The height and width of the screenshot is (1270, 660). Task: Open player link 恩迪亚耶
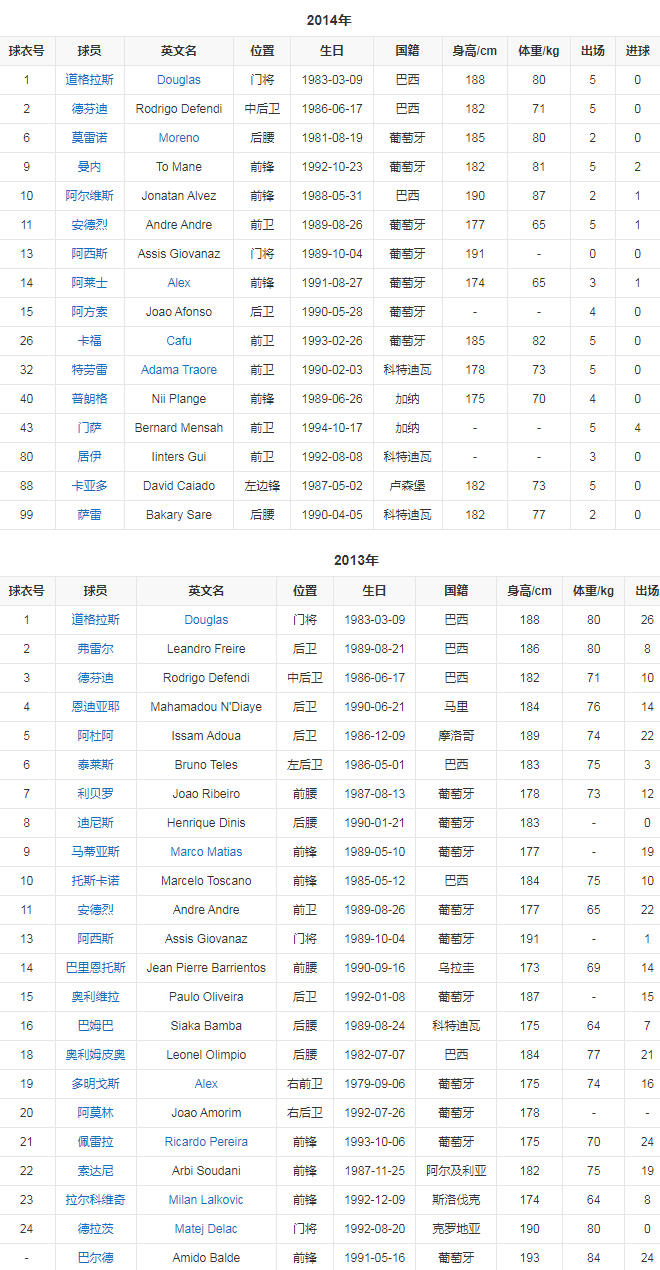(x=96, y=707)
